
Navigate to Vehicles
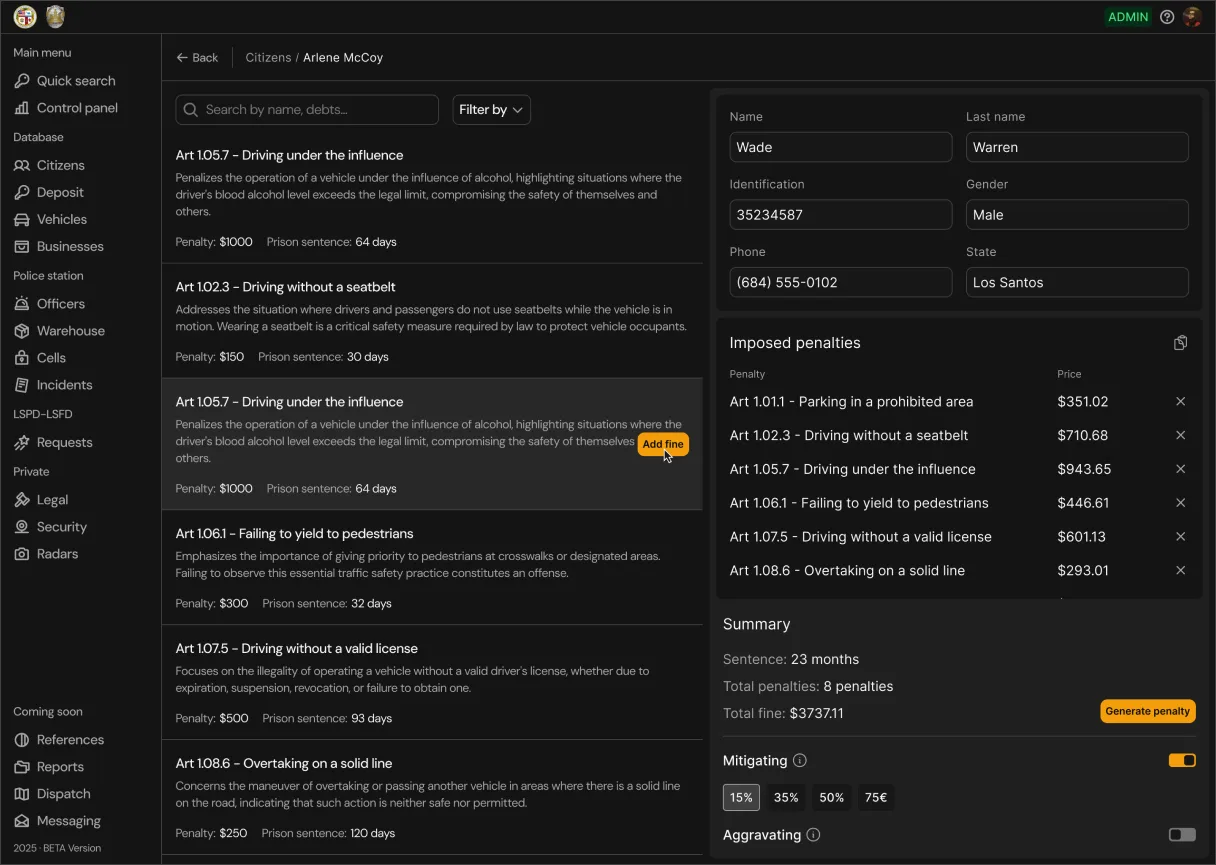[50, 219]
